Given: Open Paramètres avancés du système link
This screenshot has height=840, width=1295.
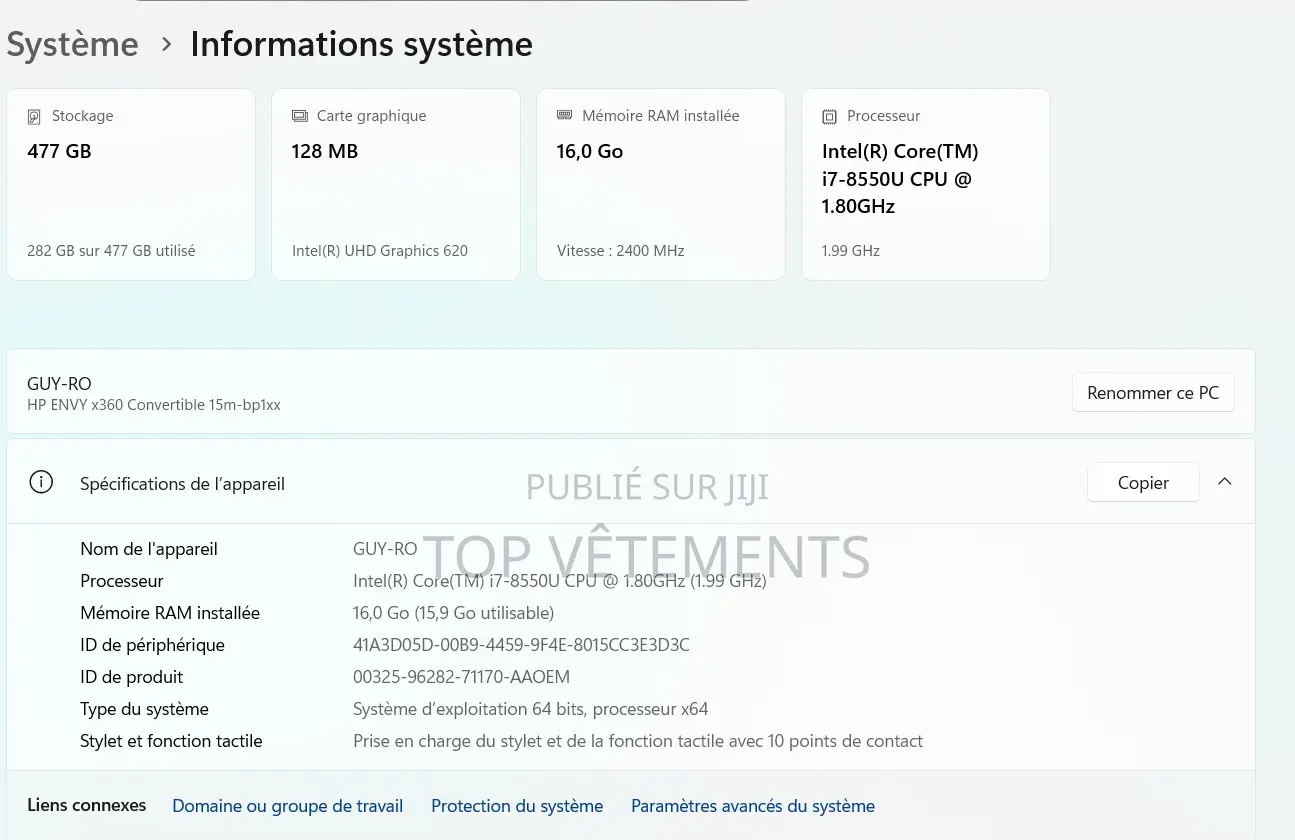Looking at the screenshot, I should coord(752,806).
